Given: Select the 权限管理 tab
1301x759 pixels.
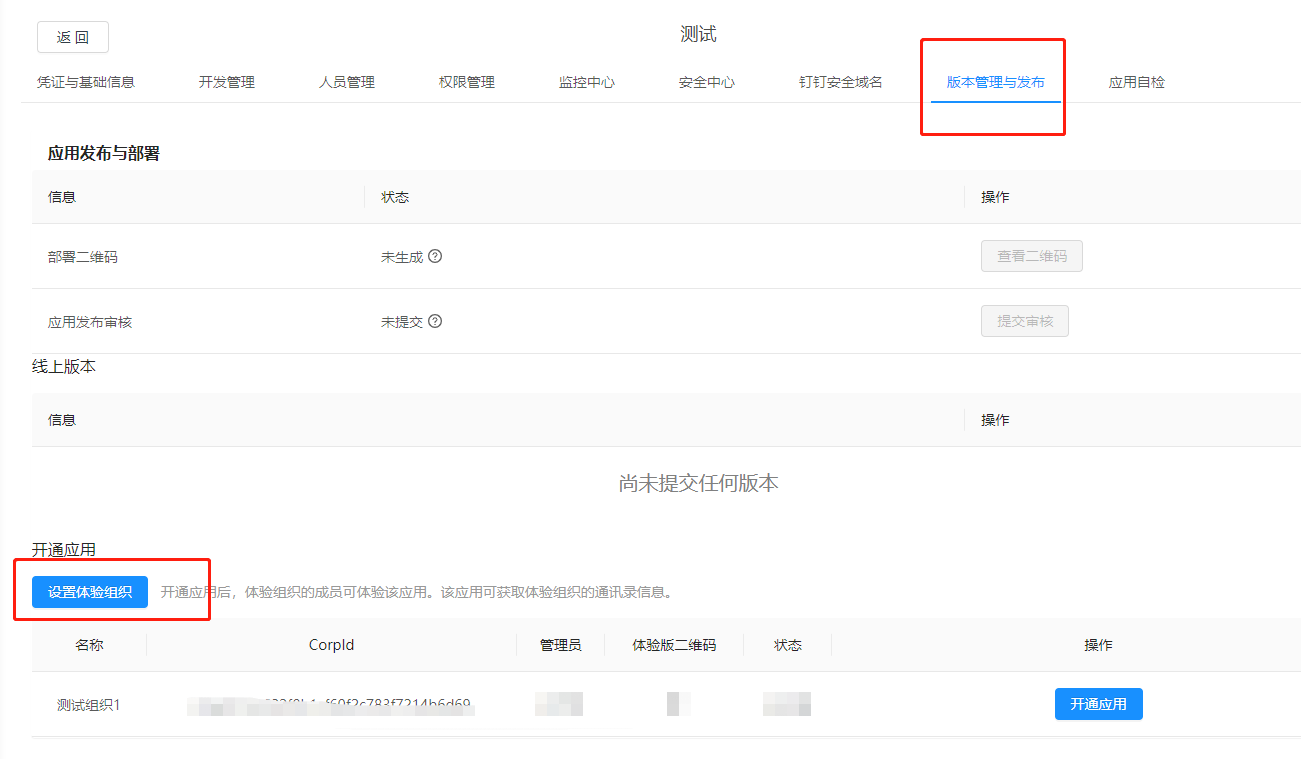Looking at the screenshot, I should [x=467, y=82].
